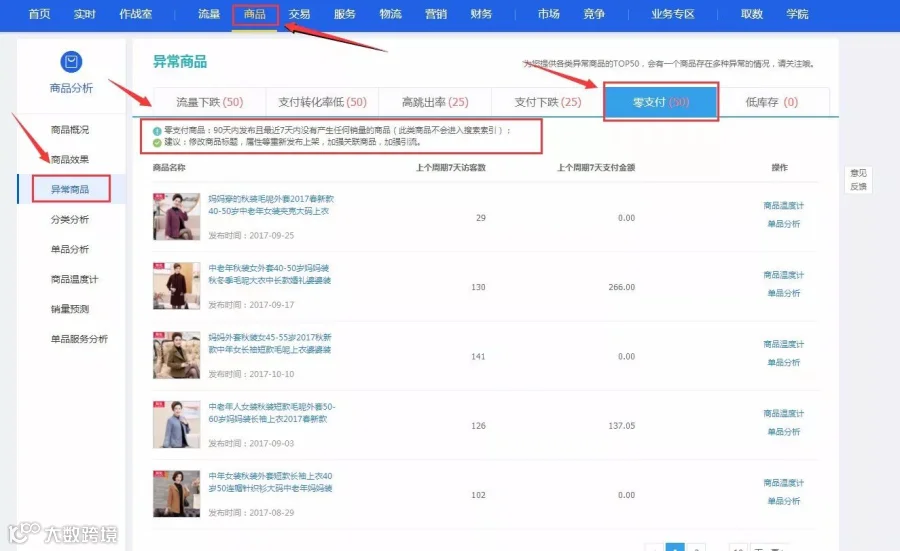Click 商品温度计 link for the first product
Screen dimensions: 900x551
pyautogui.click(x=783, y=205)
